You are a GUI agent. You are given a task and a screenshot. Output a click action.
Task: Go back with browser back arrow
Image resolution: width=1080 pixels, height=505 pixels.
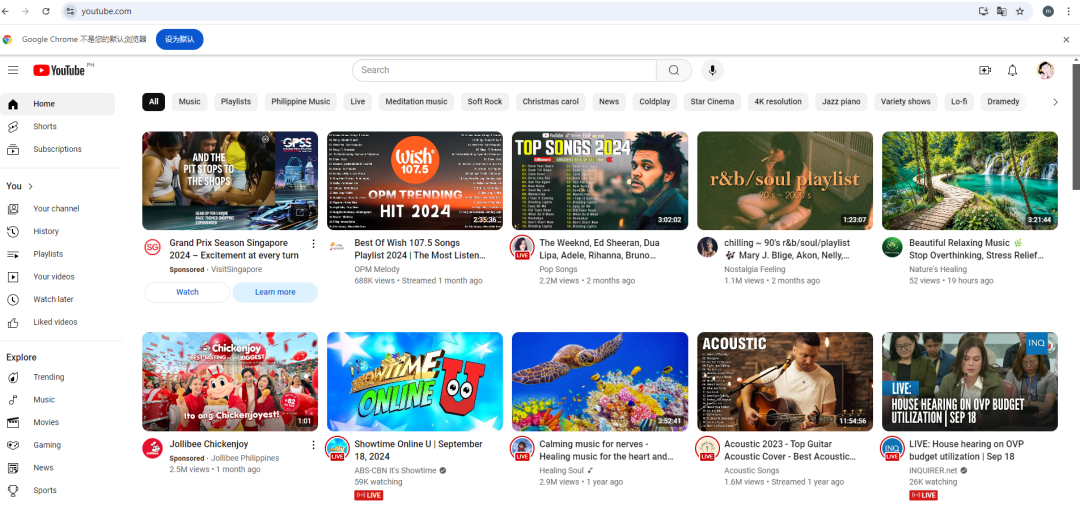point(6,11)
